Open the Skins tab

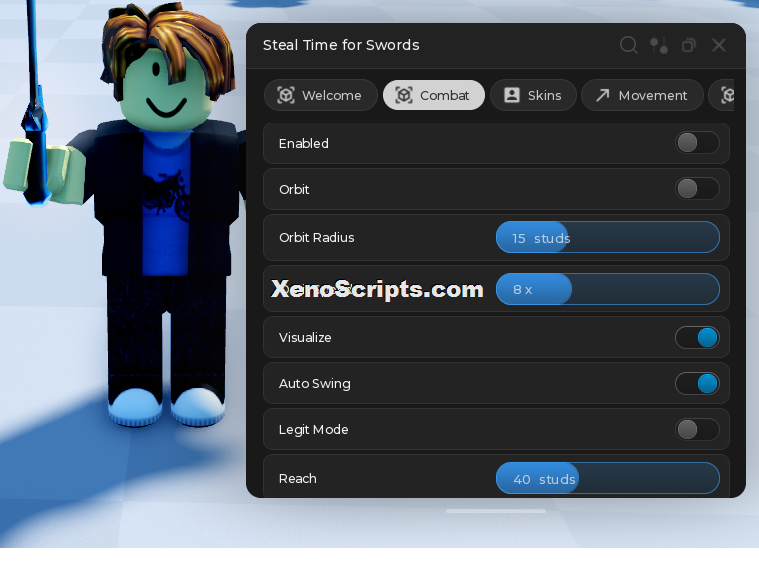[x=533, y=95]
